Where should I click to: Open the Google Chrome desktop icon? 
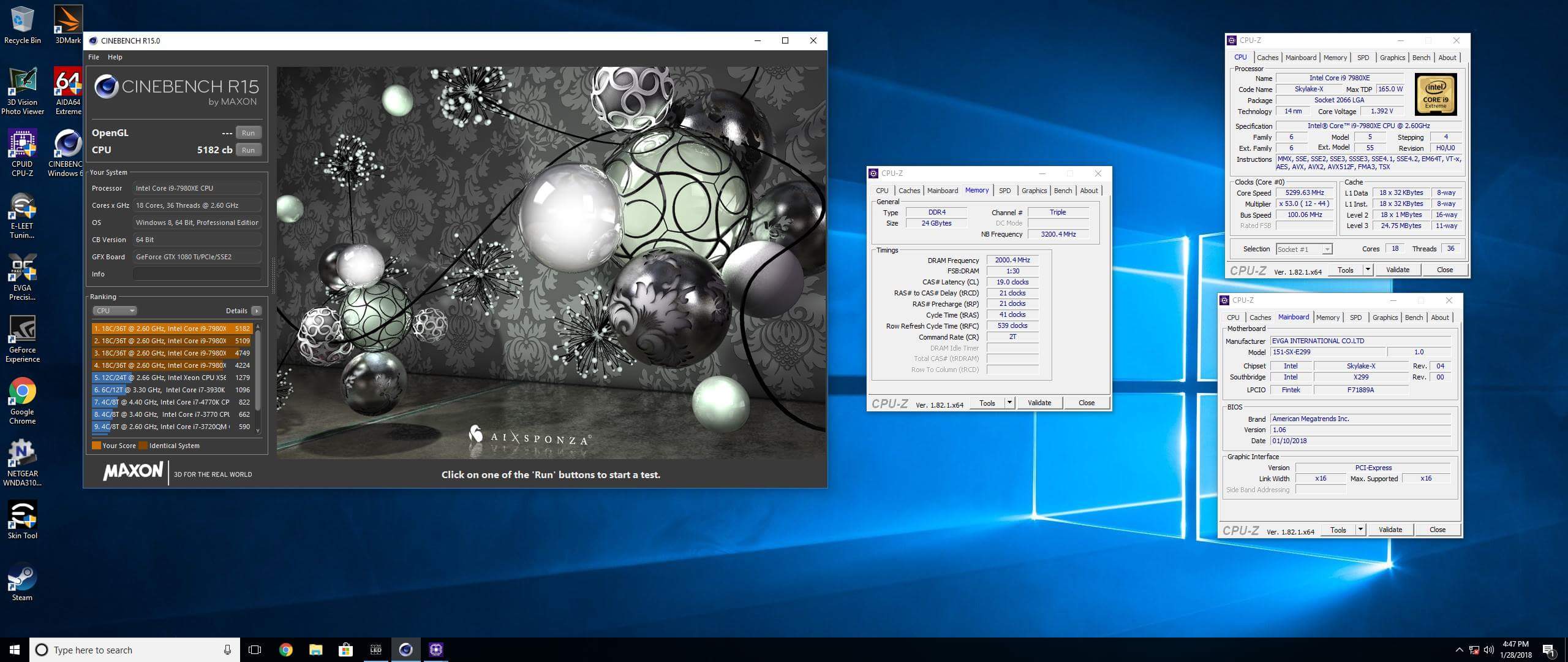click(22, 401)
